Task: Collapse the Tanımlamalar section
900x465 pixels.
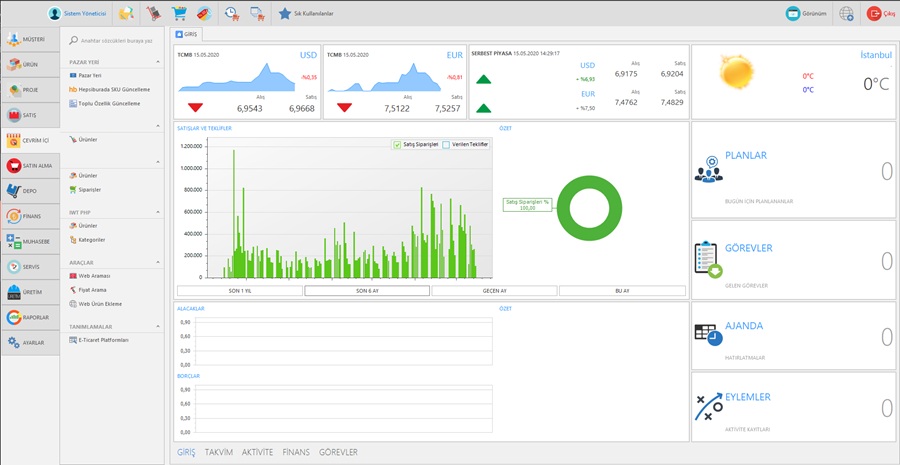Action: tap(159, 326)
